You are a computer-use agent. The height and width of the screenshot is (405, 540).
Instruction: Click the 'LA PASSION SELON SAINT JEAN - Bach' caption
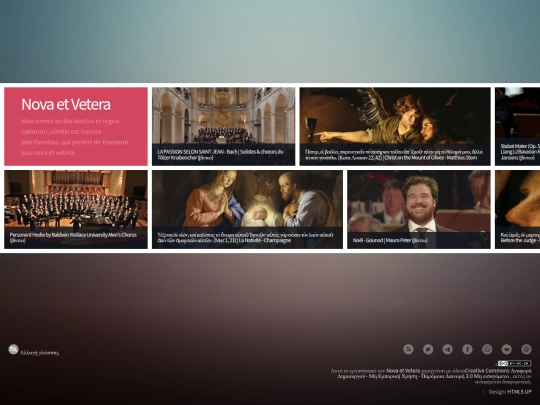220,155
